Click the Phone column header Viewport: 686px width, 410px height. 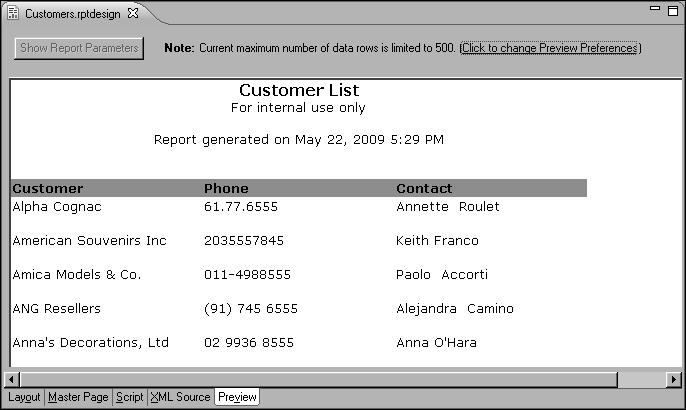coord(226,188)
